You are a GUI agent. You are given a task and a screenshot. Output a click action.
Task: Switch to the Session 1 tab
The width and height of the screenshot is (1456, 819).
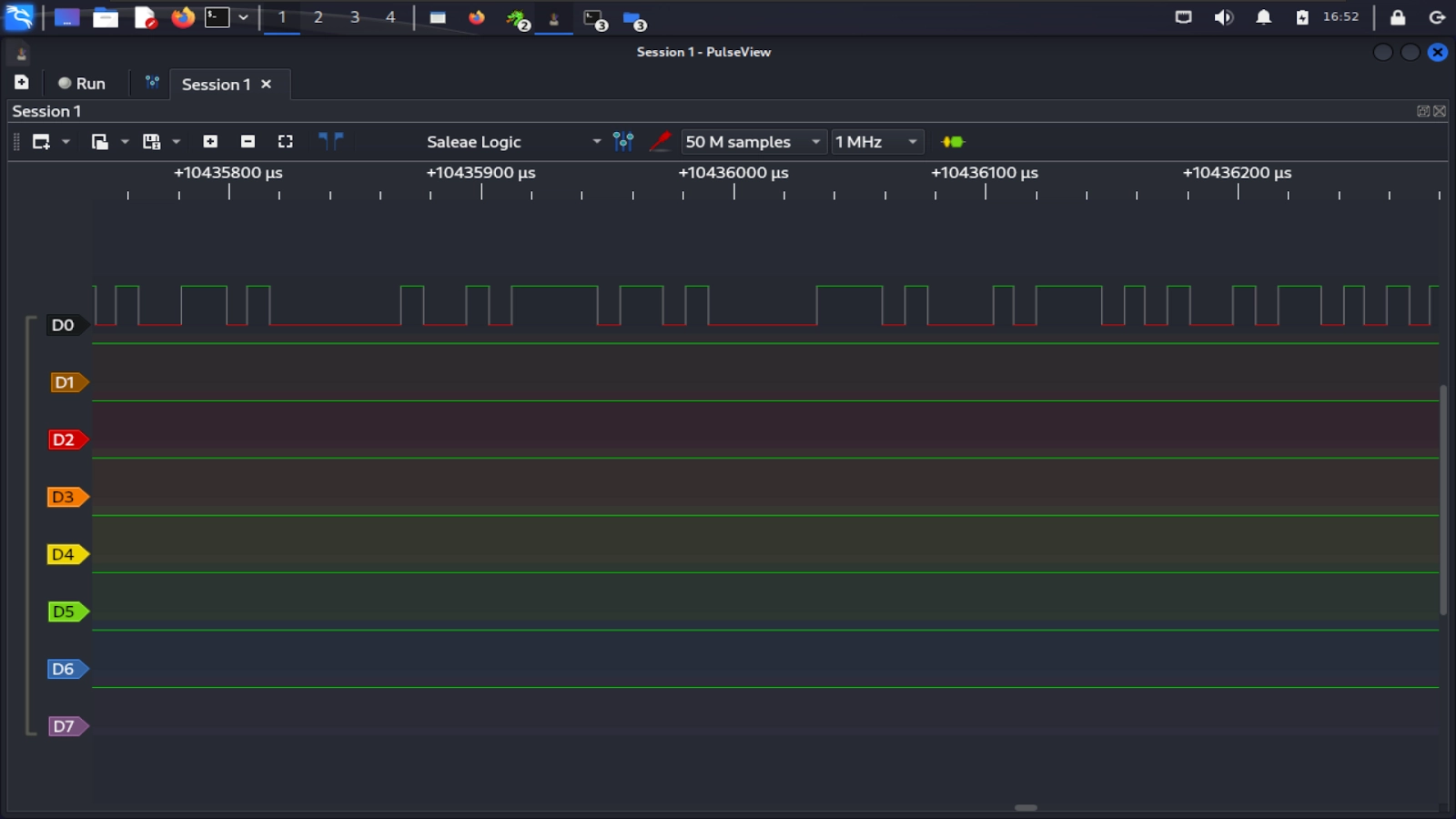(216, 84)
